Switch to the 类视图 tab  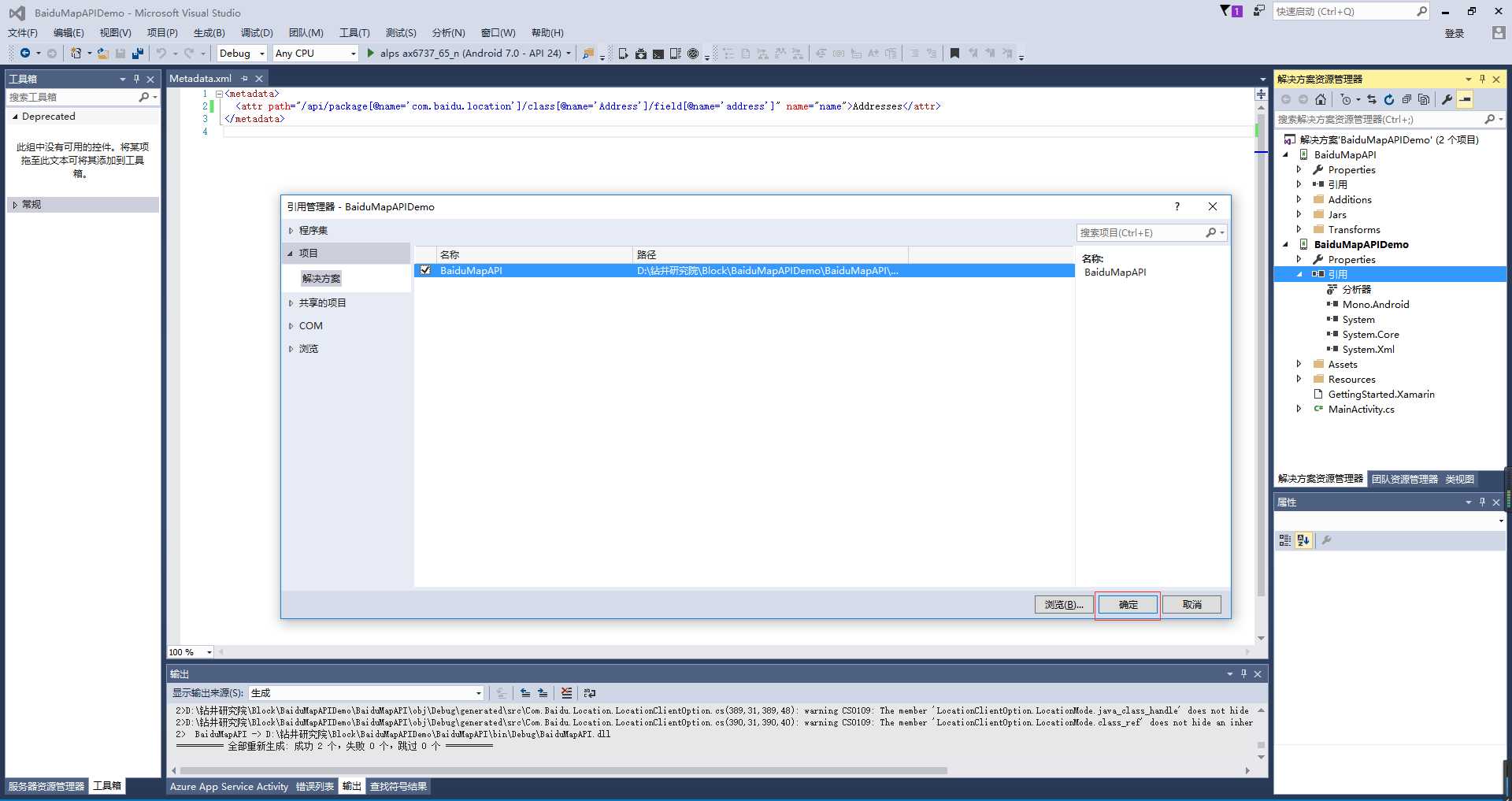coord(1460,479)
